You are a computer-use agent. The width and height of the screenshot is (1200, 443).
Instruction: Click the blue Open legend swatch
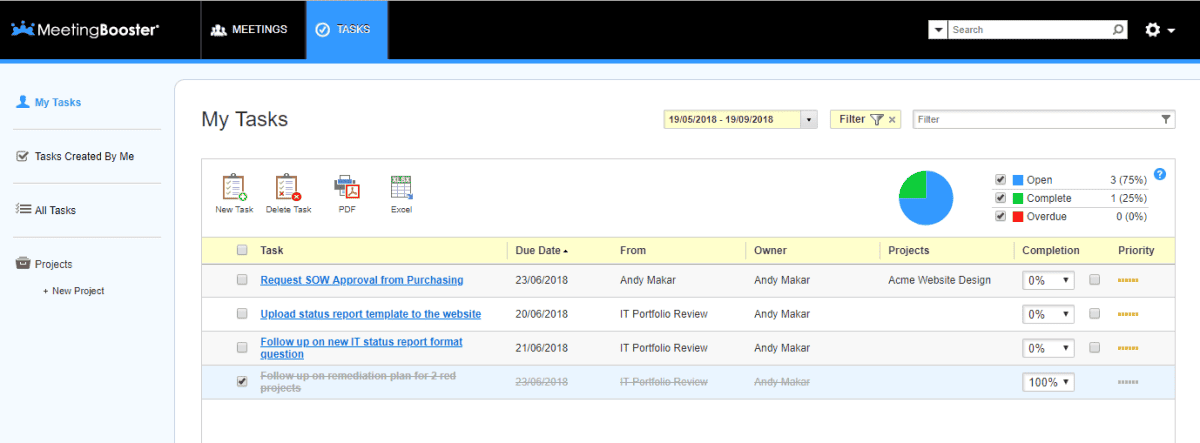tap(1018, 180)
